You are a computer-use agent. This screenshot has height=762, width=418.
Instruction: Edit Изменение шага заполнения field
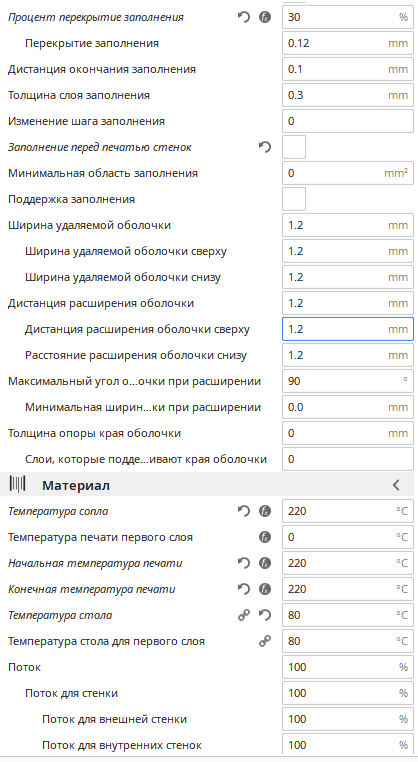tap(348, 121)
